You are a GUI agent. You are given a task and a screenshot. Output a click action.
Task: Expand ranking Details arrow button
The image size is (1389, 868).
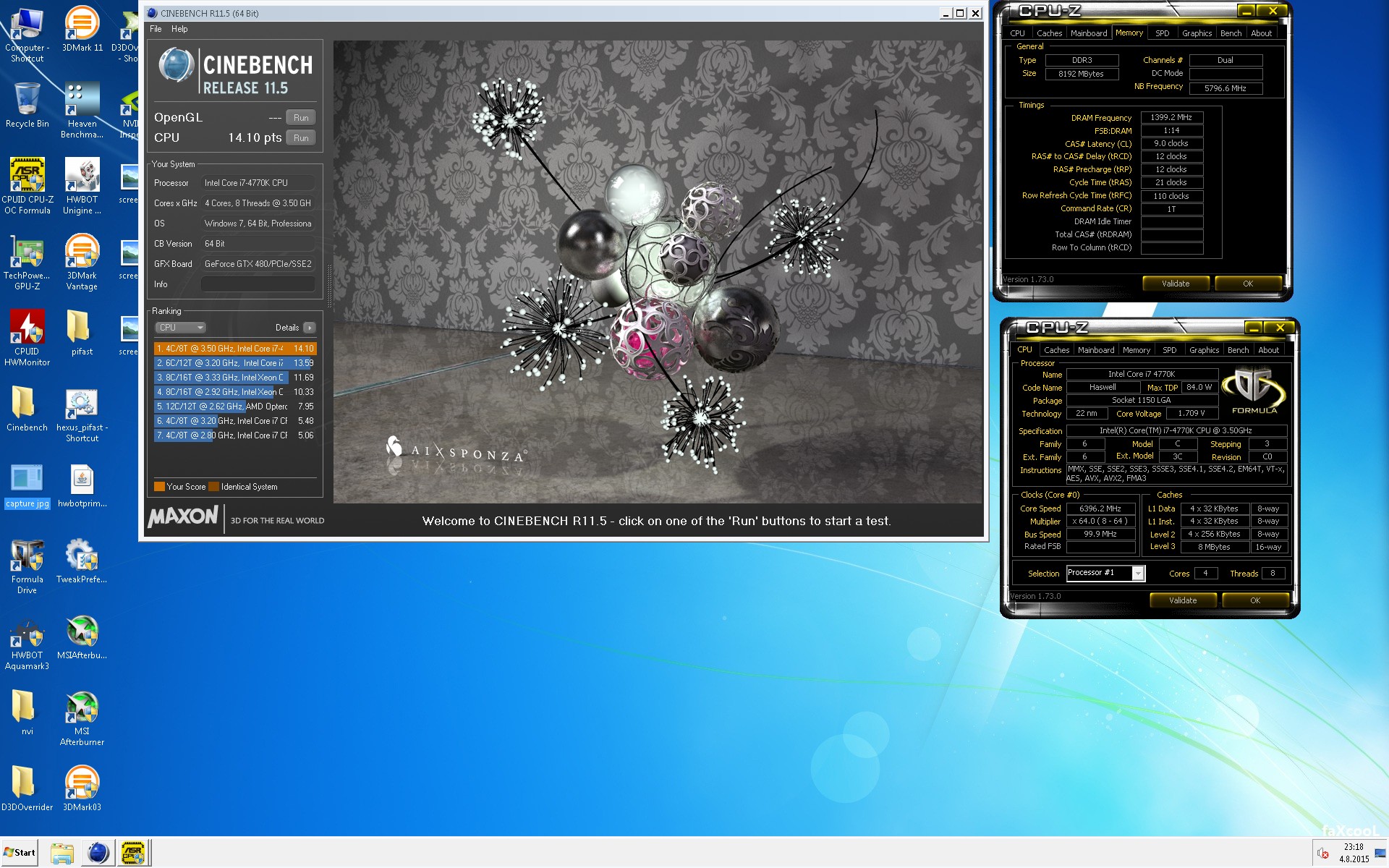[310, 328]
